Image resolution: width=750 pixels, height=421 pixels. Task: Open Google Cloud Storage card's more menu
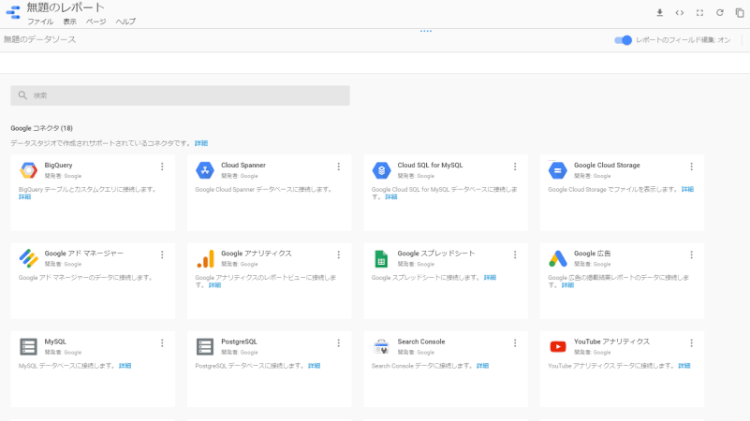pos(692,166)
